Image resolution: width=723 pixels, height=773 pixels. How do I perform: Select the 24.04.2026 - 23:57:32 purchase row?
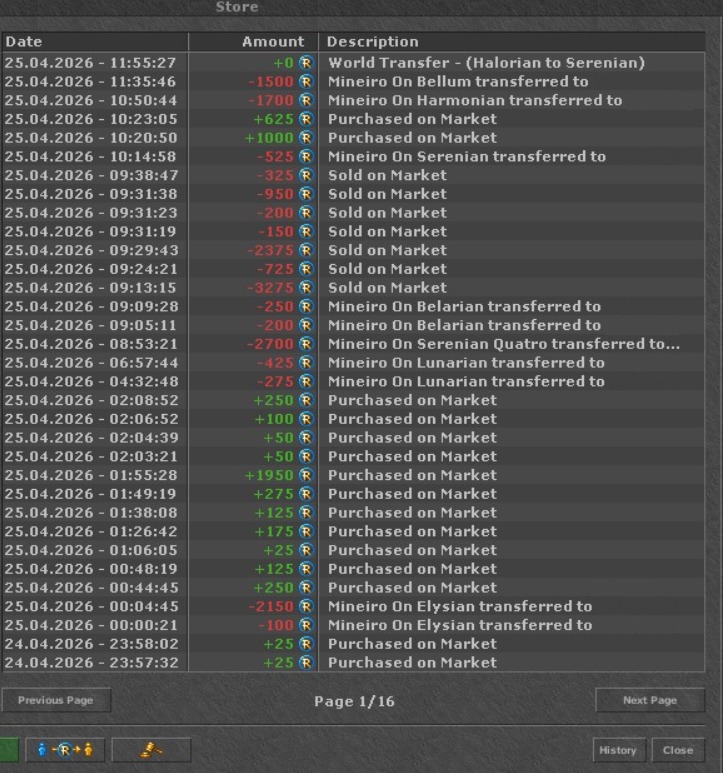tap(353, 662)
